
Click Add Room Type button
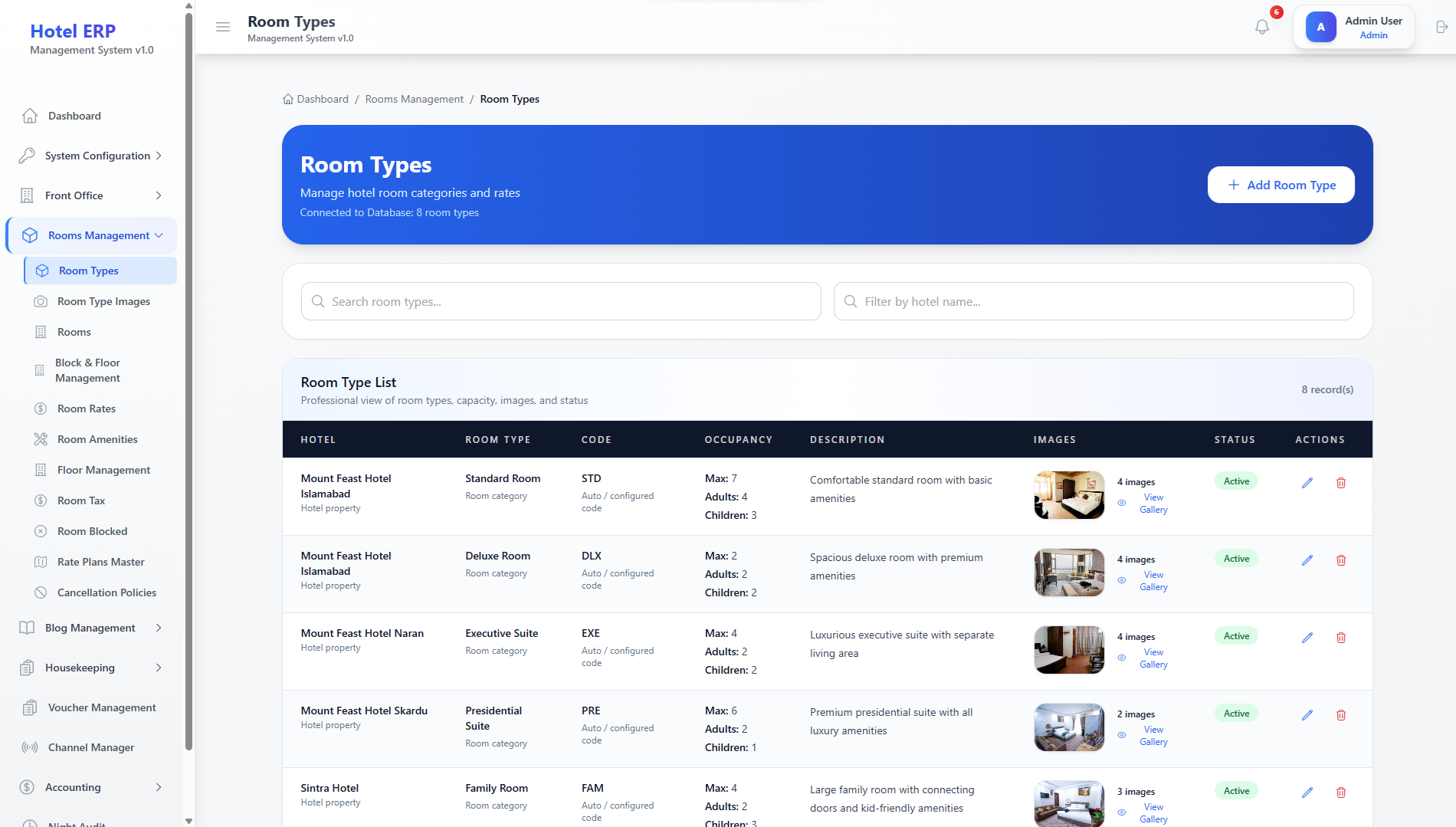pos(1281,185)
